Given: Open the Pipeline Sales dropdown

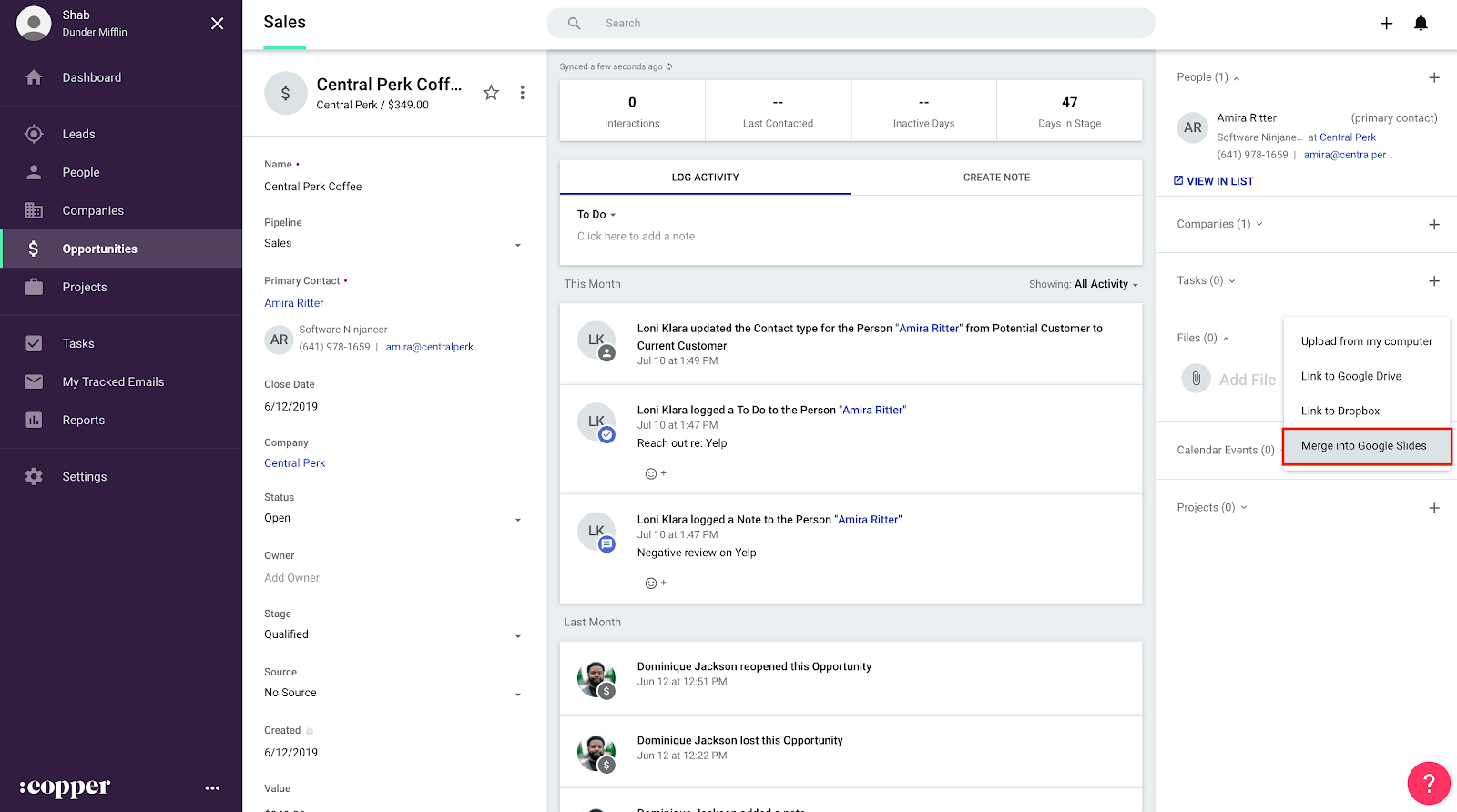Looking at the screenshot, I should click(x=393, y=244).
